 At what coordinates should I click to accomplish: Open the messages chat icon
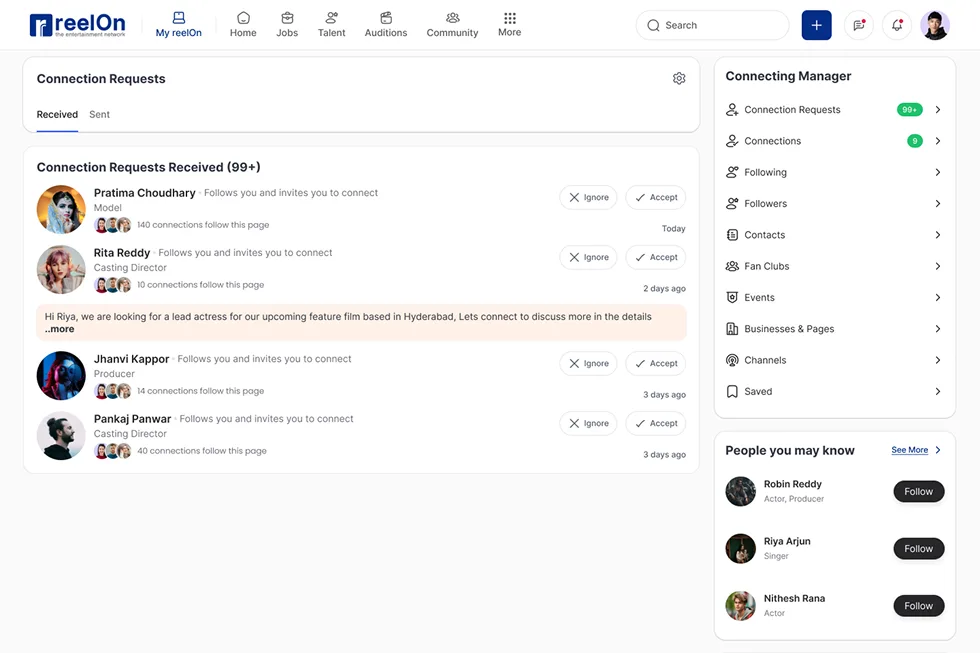(x=859, y=25)
